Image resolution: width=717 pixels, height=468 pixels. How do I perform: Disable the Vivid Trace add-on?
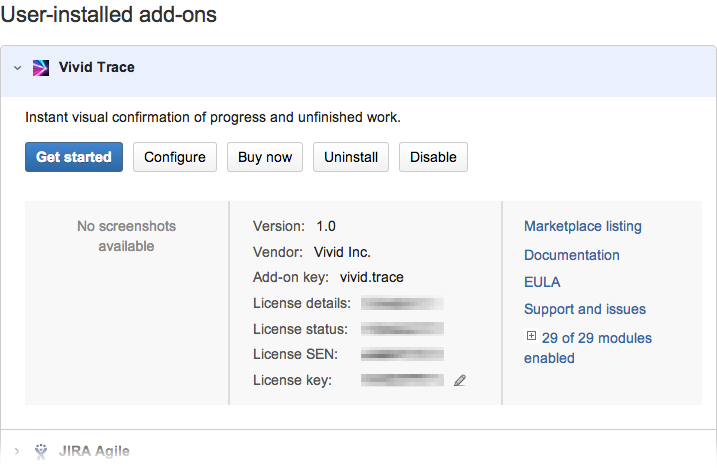point(433,157)
